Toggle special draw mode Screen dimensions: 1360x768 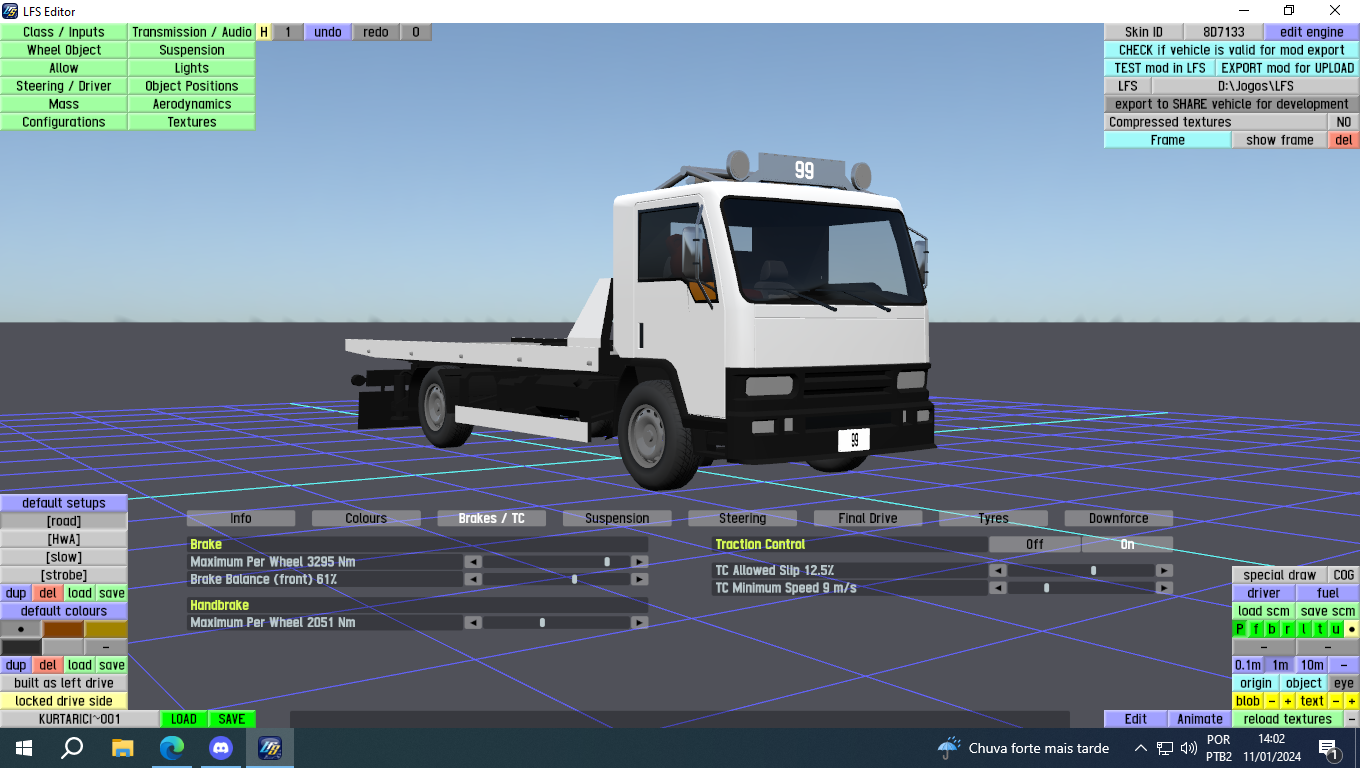coord(1280,575)
